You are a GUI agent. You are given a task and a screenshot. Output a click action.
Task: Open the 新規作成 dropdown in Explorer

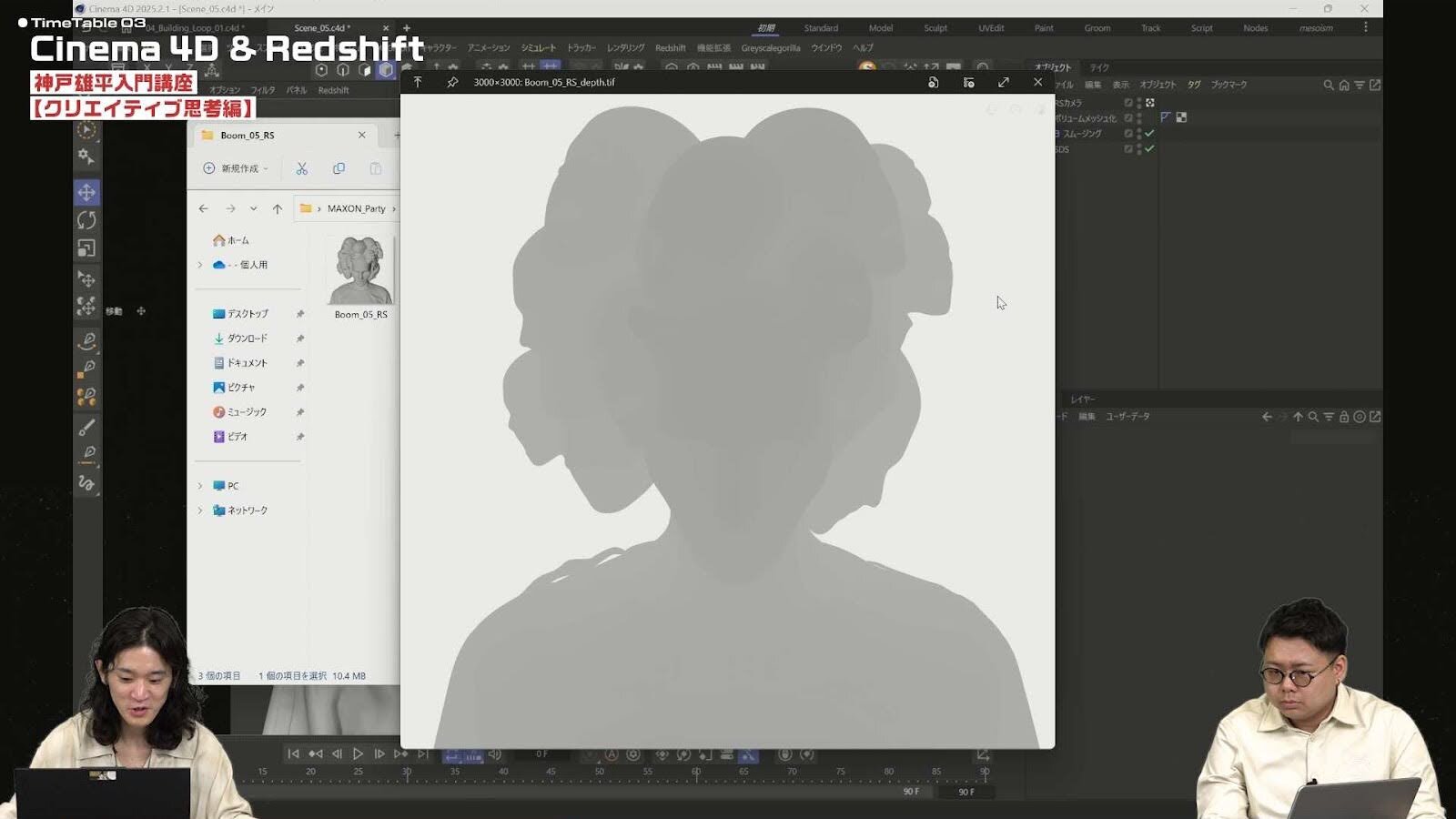[236, 168]
